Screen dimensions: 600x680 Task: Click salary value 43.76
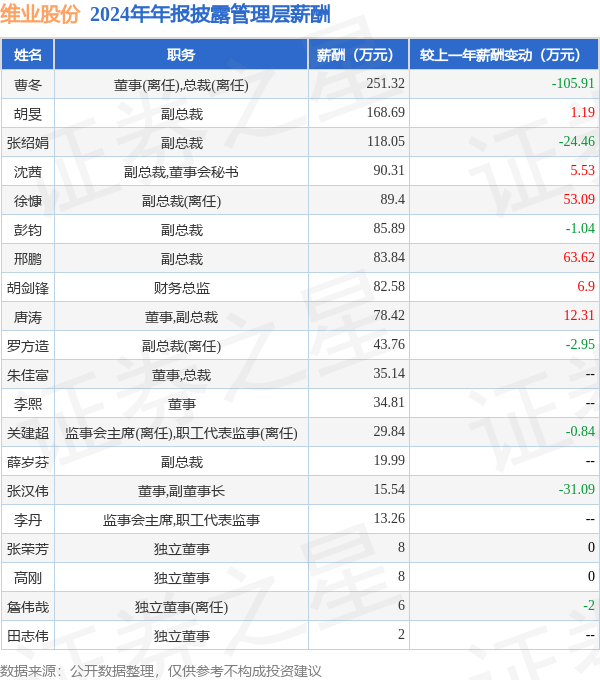click(x=389, y=345)
